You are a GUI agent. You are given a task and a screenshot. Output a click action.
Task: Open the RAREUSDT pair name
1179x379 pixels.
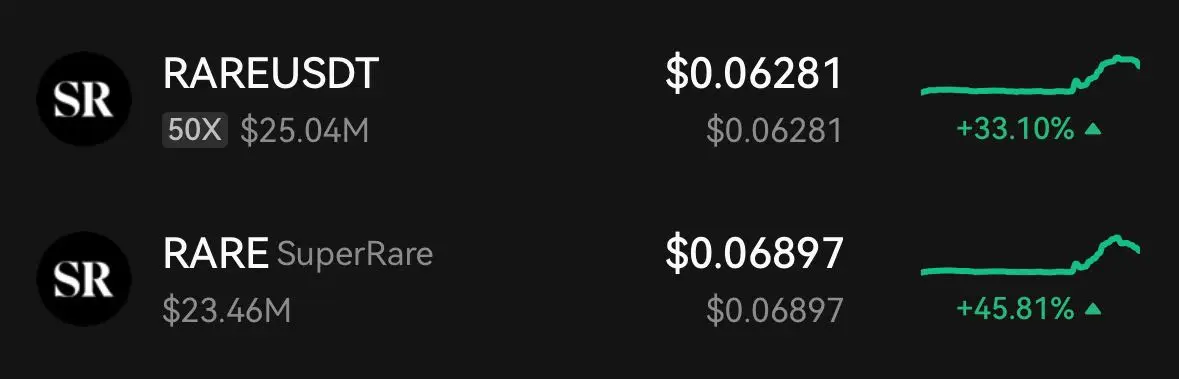(271, 74)
